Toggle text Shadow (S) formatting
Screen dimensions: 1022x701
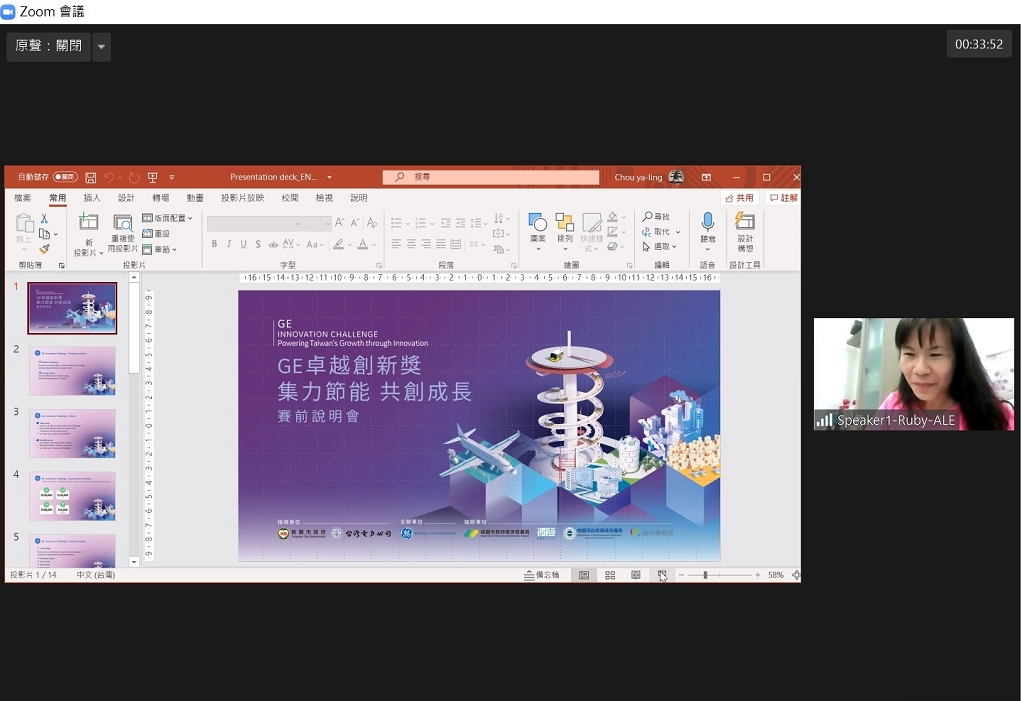click(x=258, y=244)
